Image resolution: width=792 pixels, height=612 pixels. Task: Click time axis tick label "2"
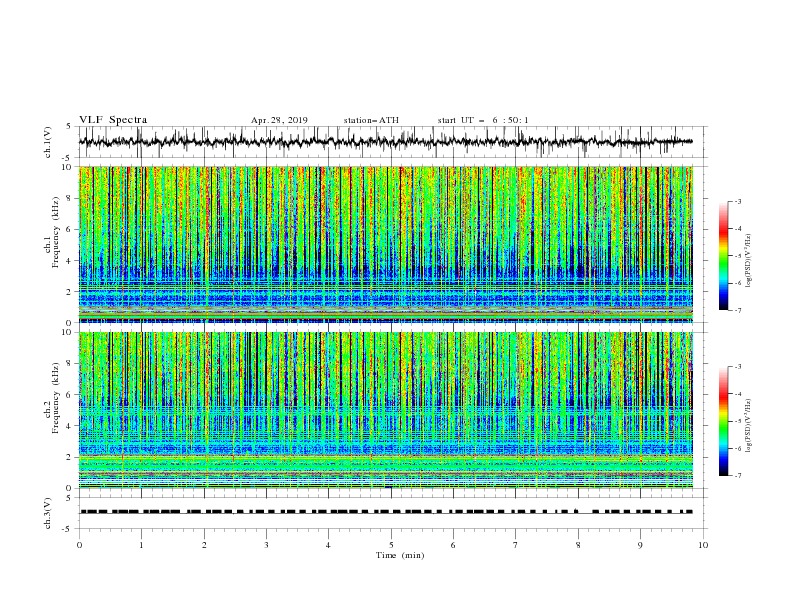[204, 545]
